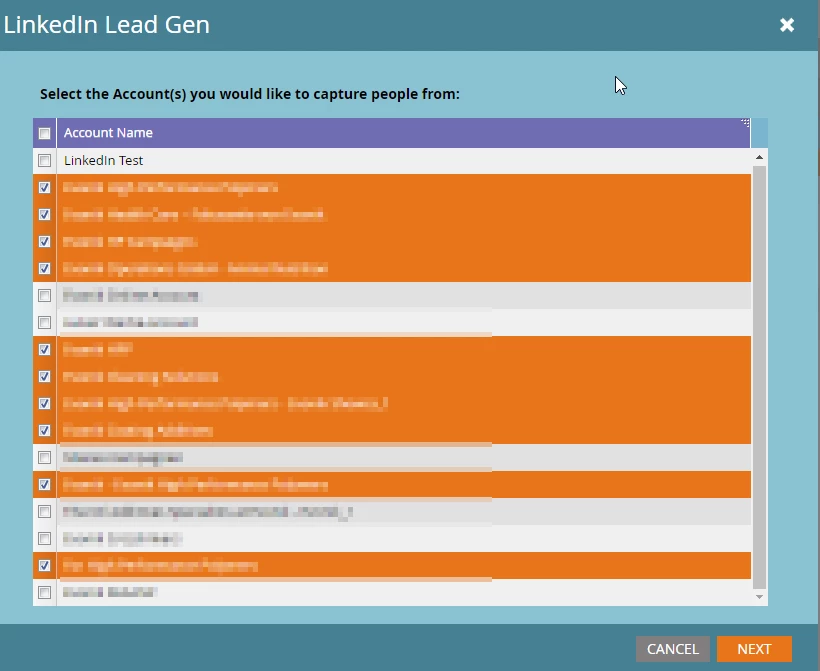Click the orange NEXT button

[x=754, y=649]
